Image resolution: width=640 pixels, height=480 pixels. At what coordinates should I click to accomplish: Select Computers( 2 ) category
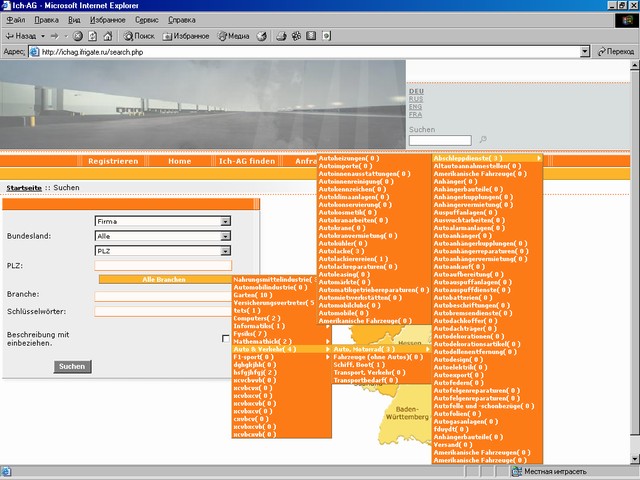click(257, 318)
